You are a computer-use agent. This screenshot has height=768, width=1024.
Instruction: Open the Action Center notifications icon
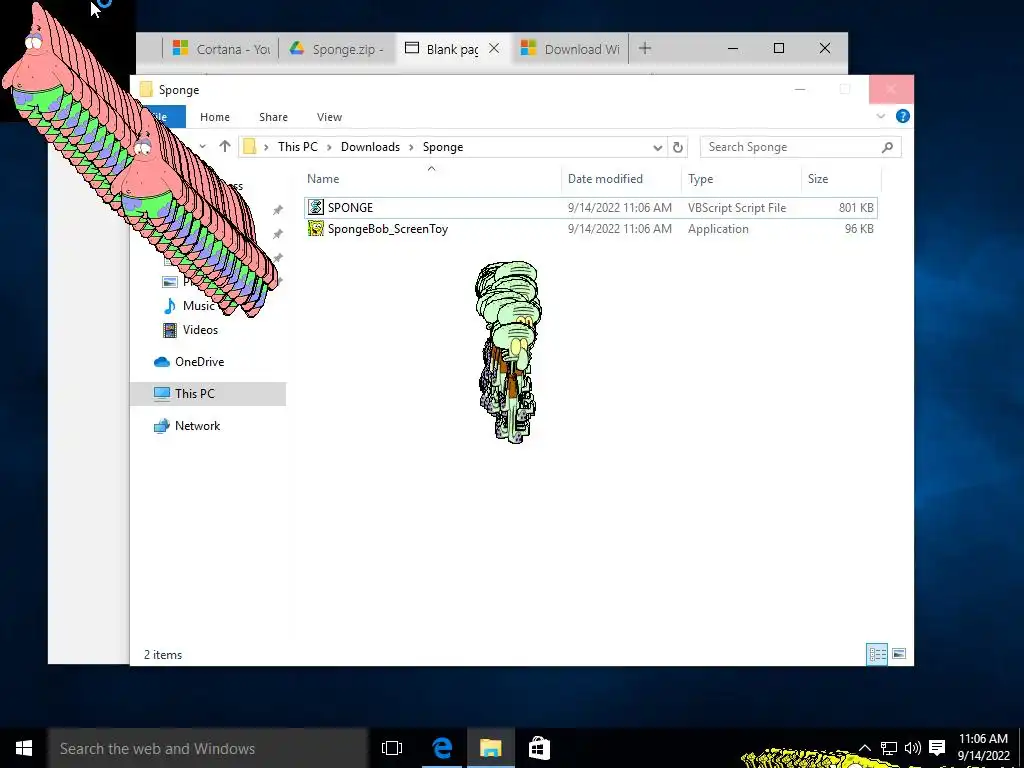tap(937, 748)
